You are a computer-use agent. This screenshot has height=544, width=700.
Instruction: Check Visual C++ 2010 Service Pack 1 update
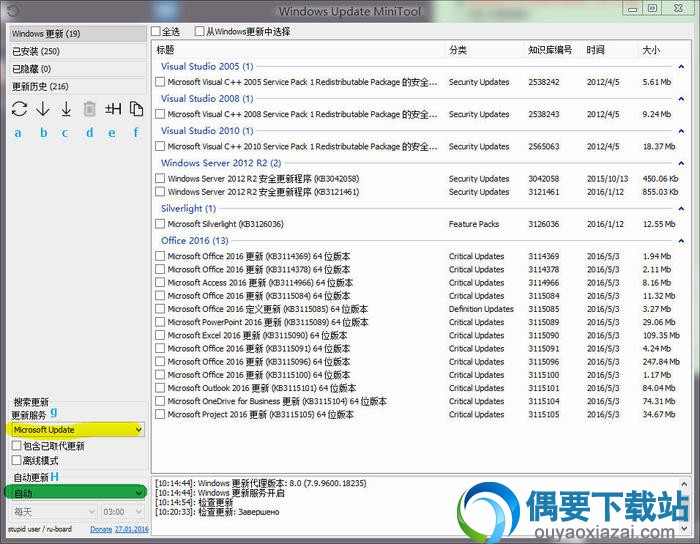pos(160,146)
